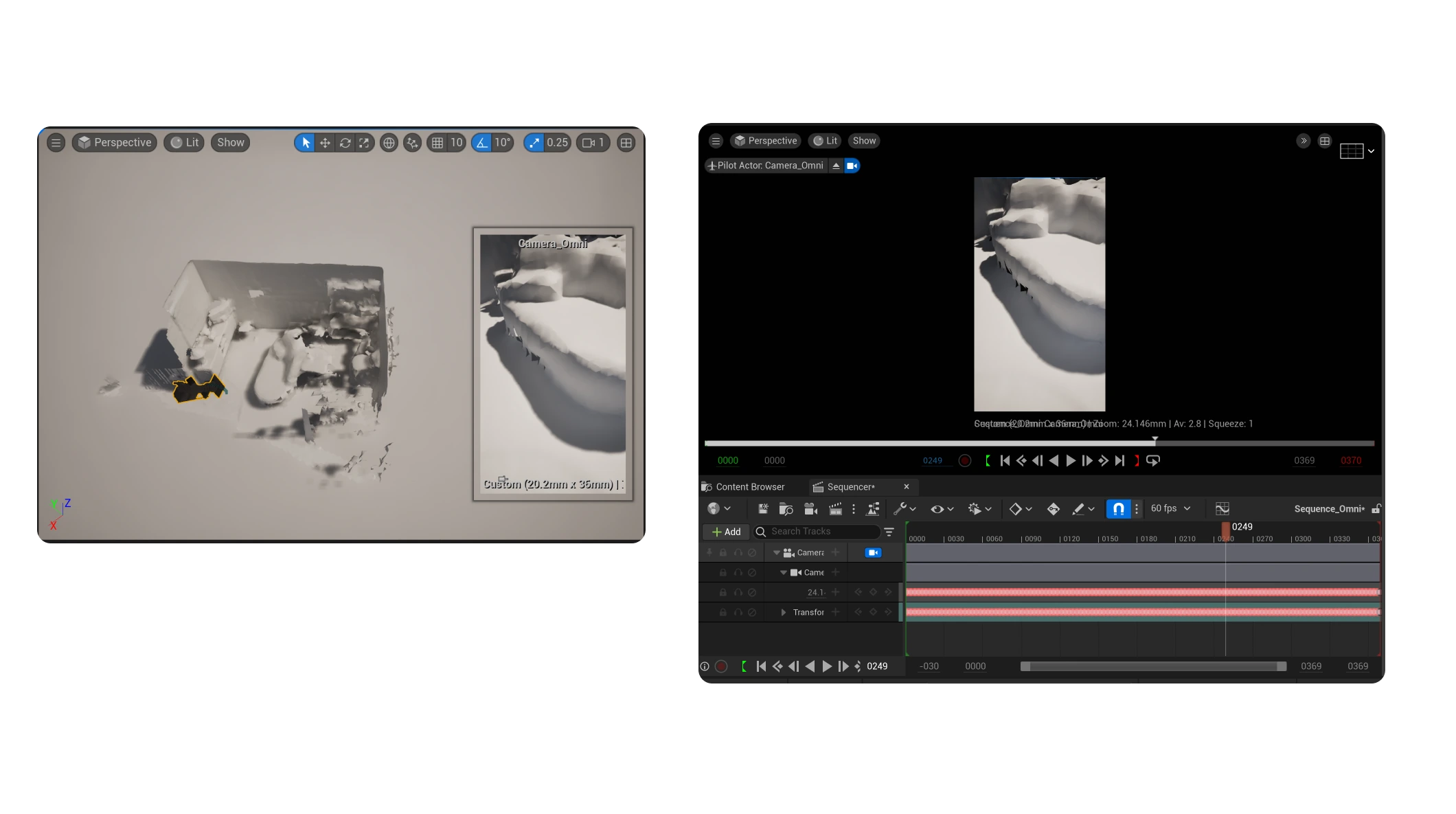Open the Show menu in left viewport
The image size is (1456, 814).
click(231, 143)
